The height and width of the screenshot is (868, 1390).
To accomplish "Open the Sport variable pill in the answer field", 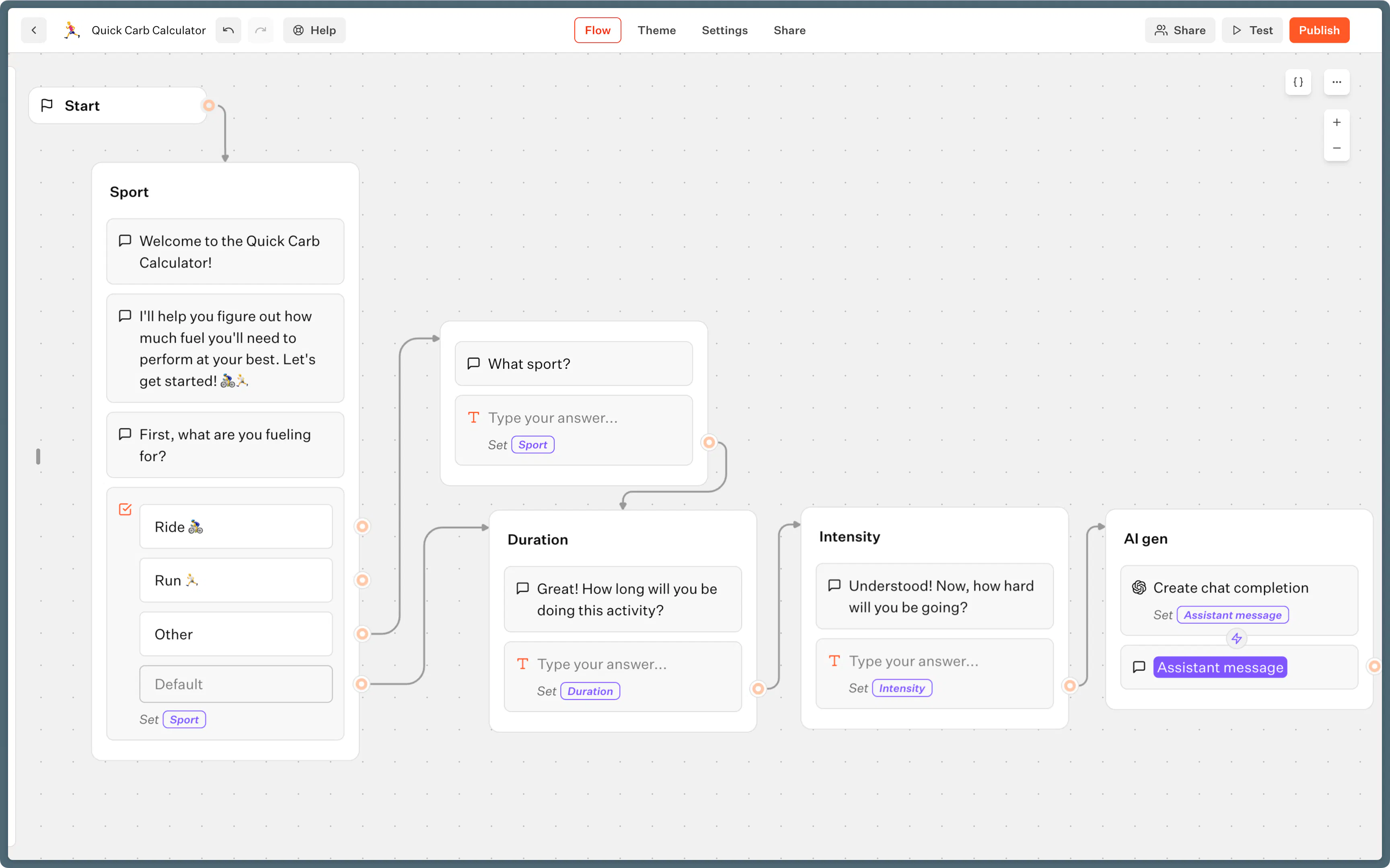I will tap(532, 444).
